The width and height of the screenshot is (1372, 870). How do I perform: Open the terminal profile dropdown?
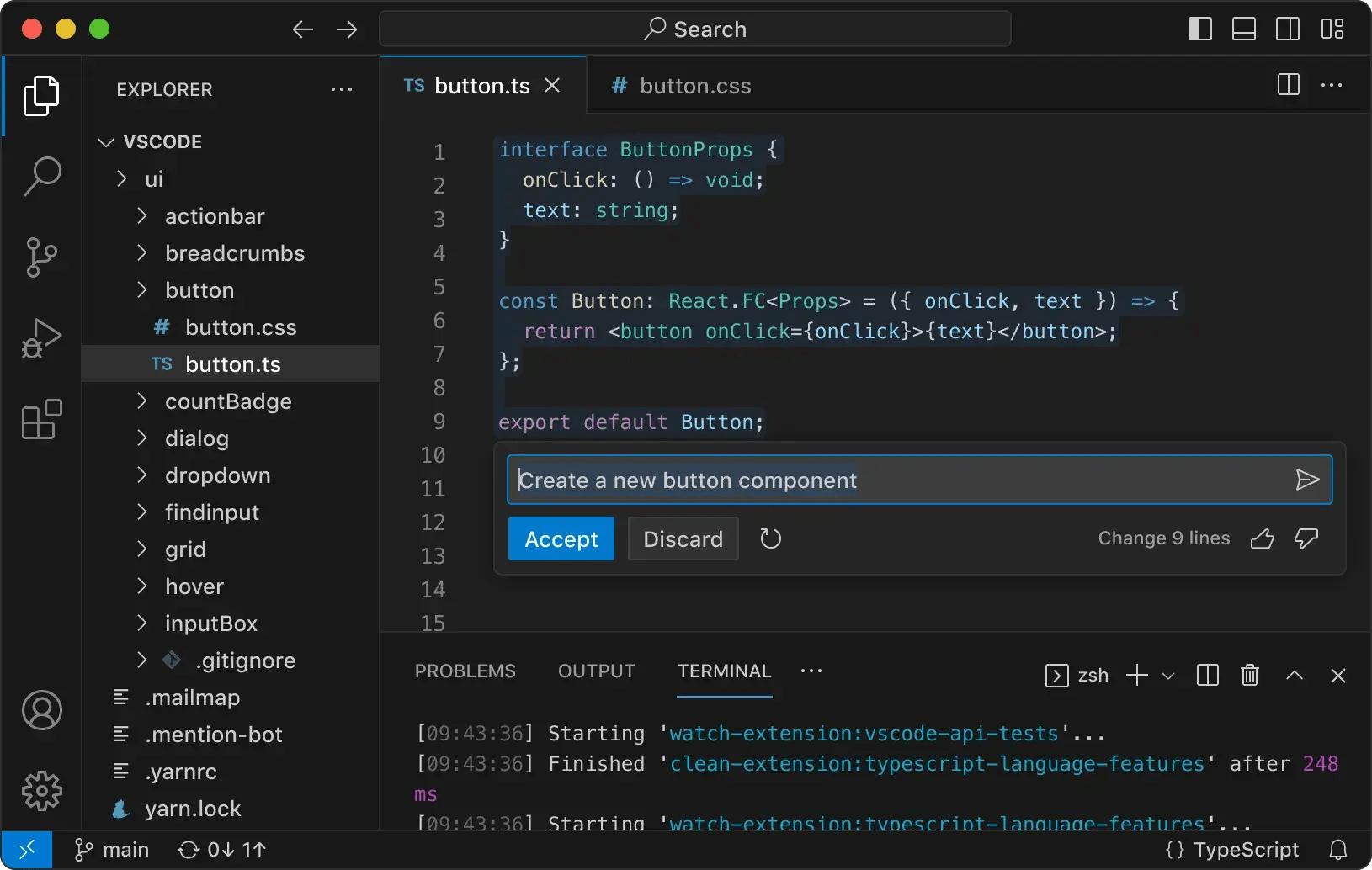click(1167, 675)
